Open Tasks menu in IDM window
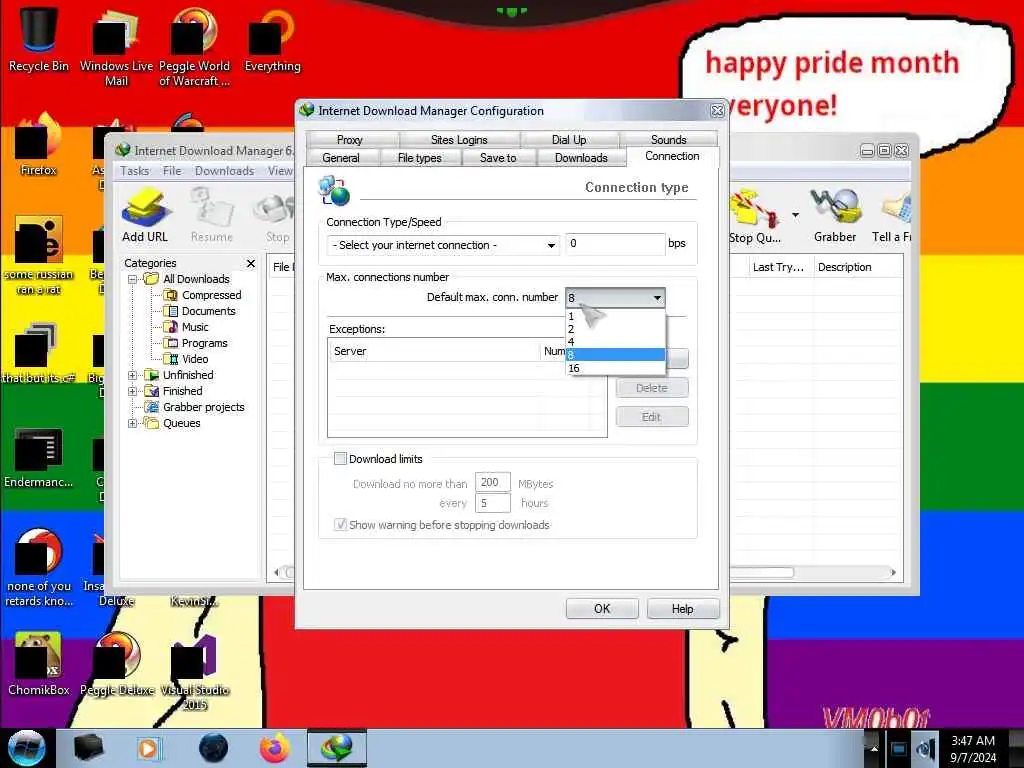Screen dimensions: 1024x768 tap(135, 170)
